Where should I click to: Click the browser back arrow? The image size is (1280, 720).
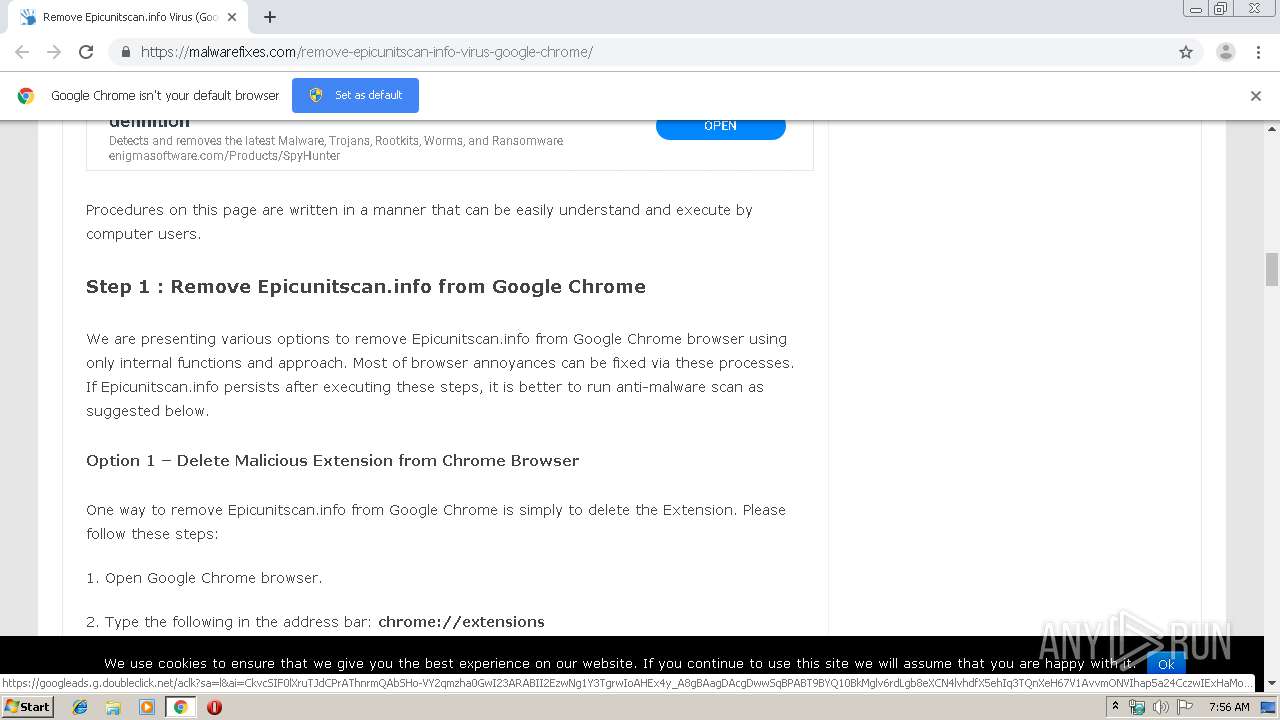(22, 52)
